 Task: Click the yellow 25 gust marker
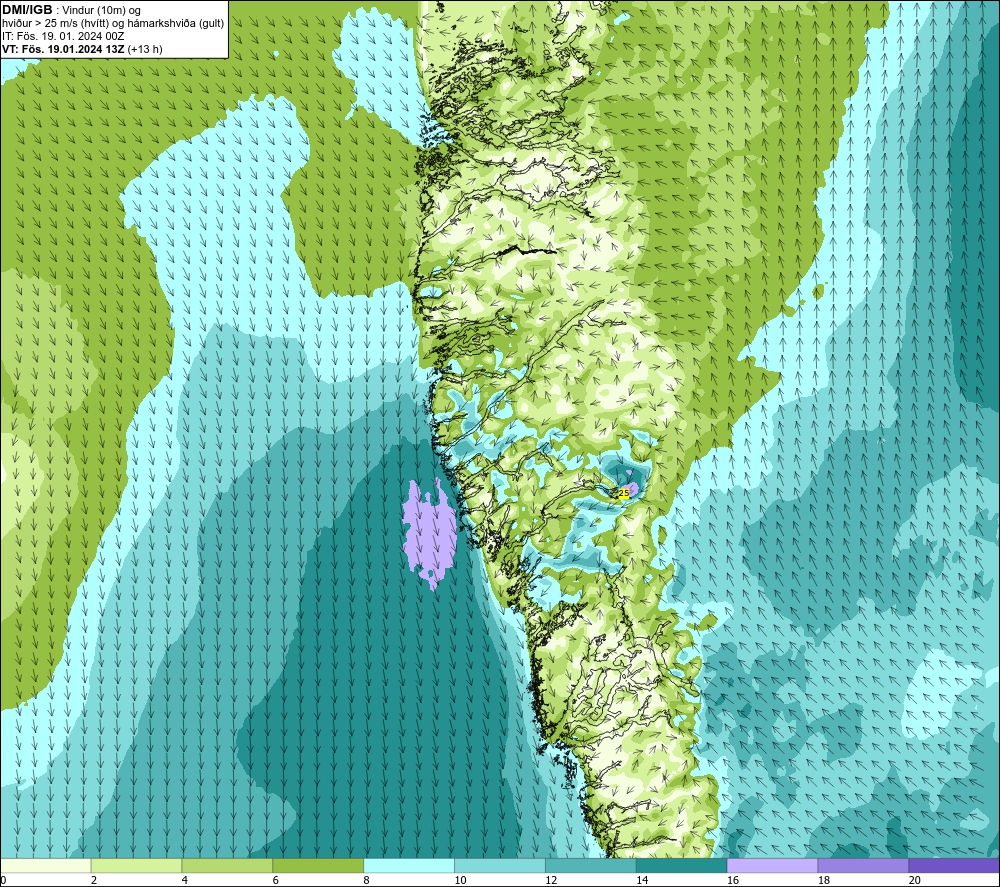624,493
